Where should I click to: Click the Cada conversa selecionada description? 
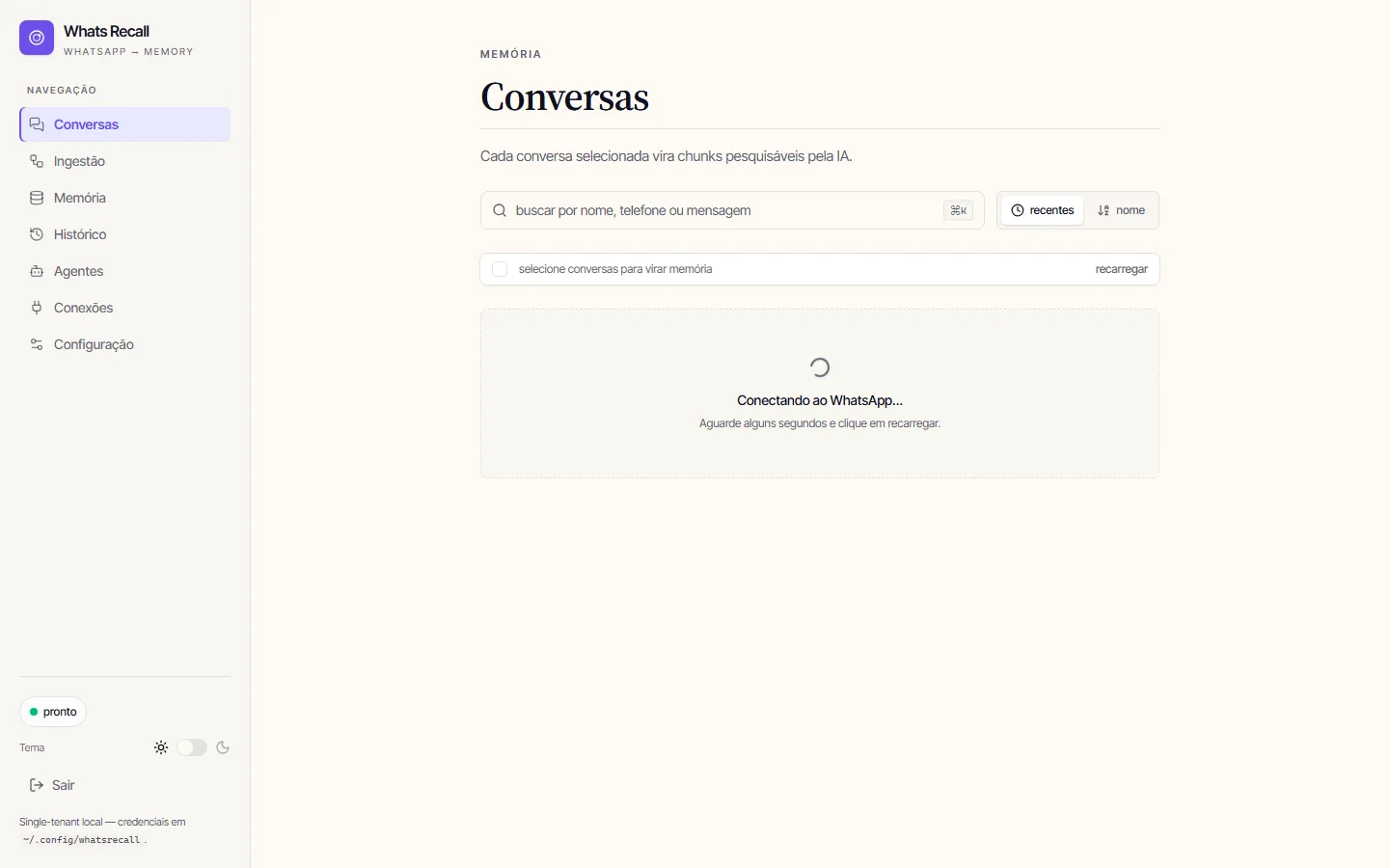(667, 156)
